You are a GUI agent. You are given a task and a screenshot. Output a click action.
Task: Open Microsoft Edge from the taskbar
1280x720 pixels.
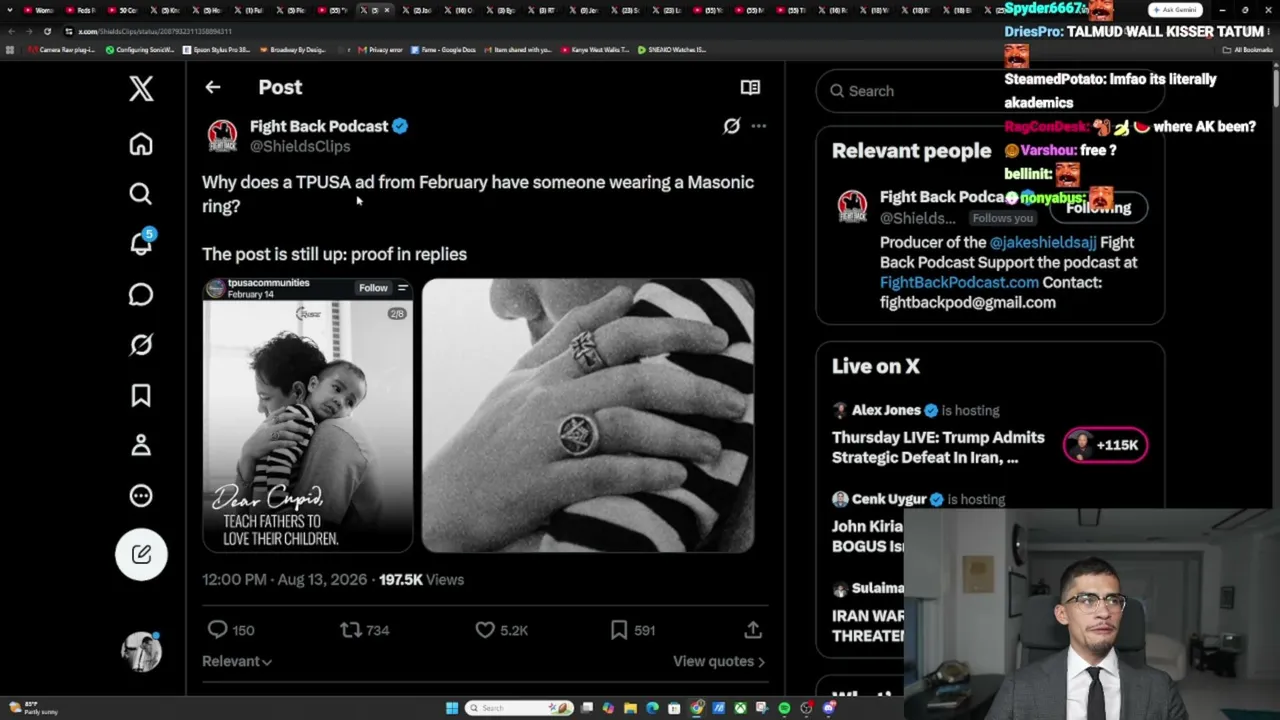(652, 708)
